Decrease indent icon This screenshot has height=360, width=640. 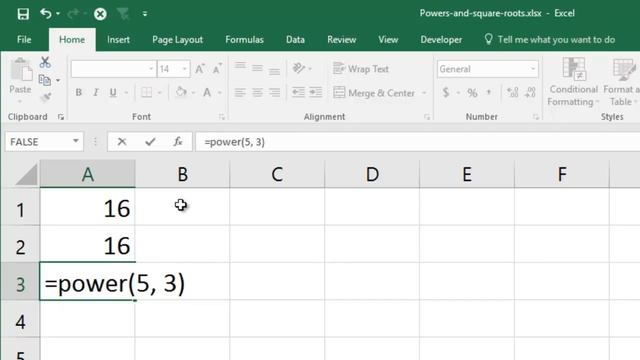[298, 92]
